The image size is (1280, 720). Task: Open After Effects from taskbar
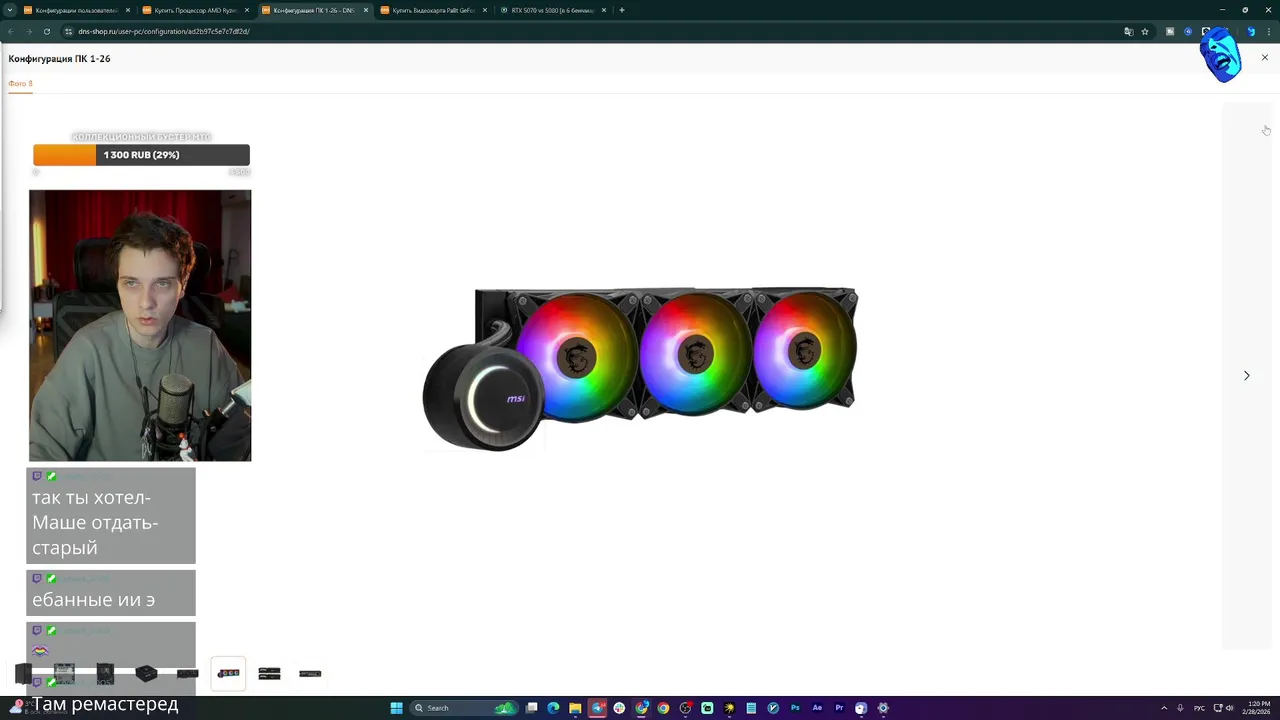[x=817, y=708]
